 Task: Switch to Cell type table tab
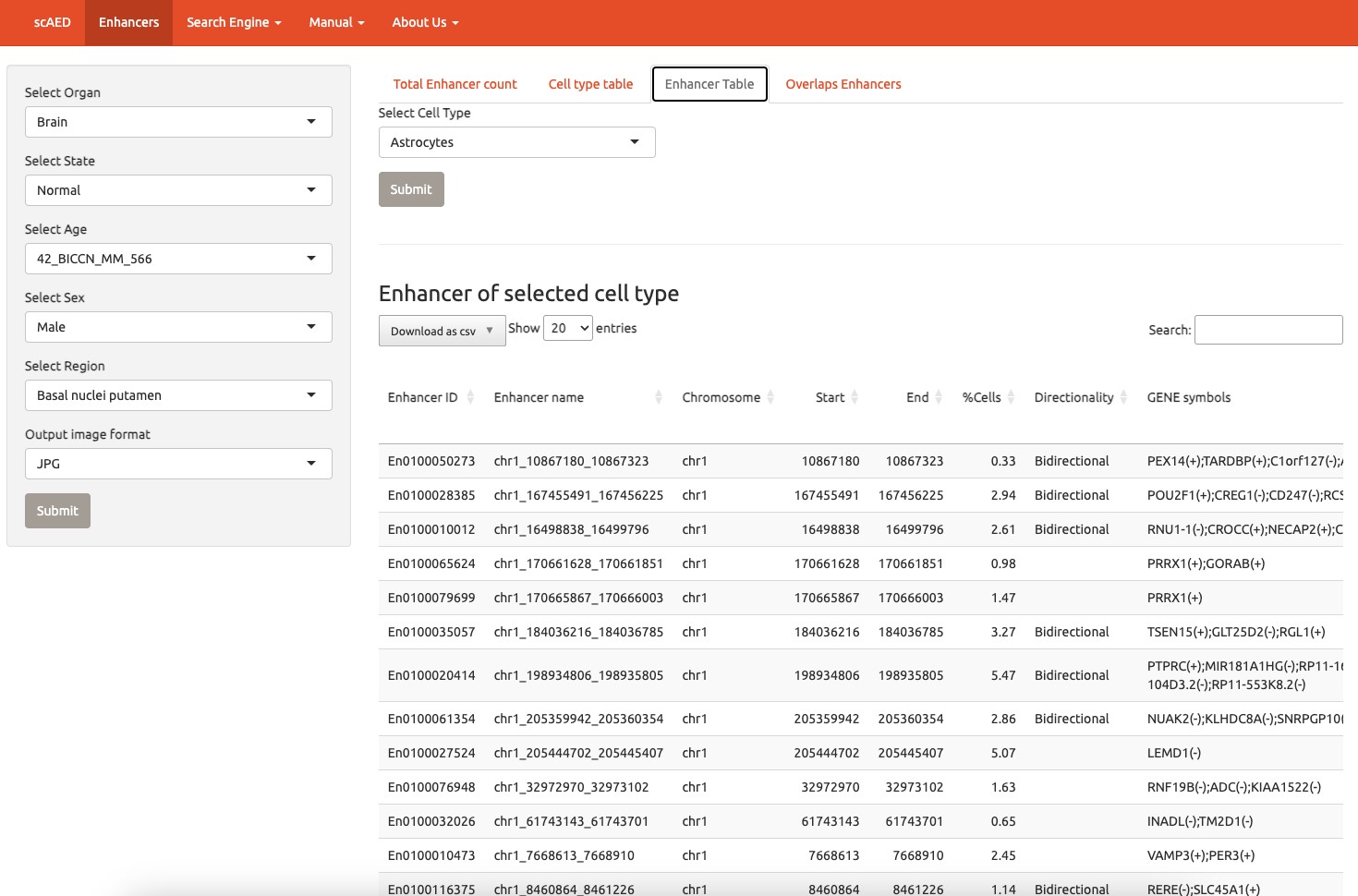coord(590,84)
